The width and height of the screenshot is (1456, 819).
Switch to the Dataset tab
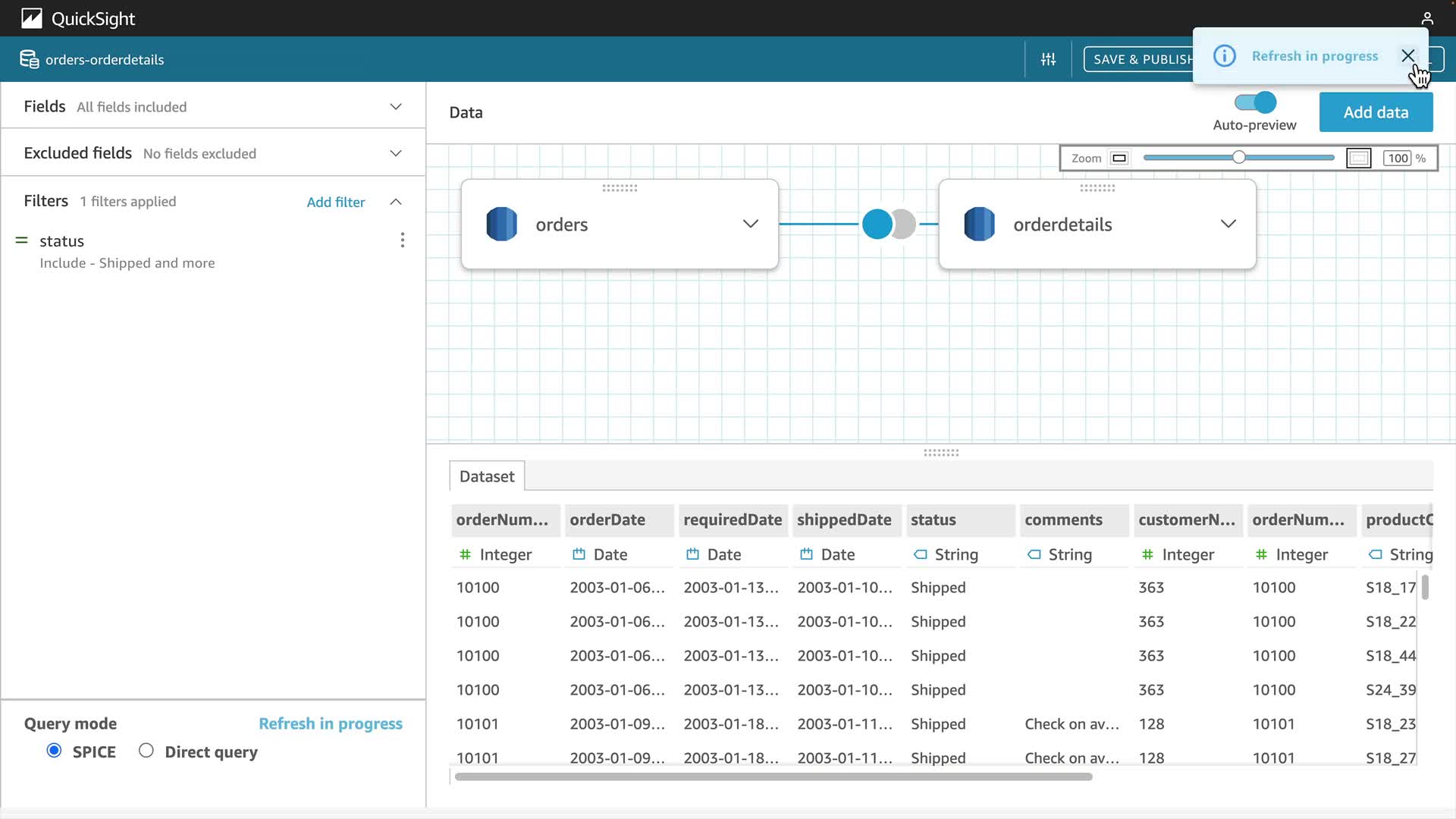(486, 476)
